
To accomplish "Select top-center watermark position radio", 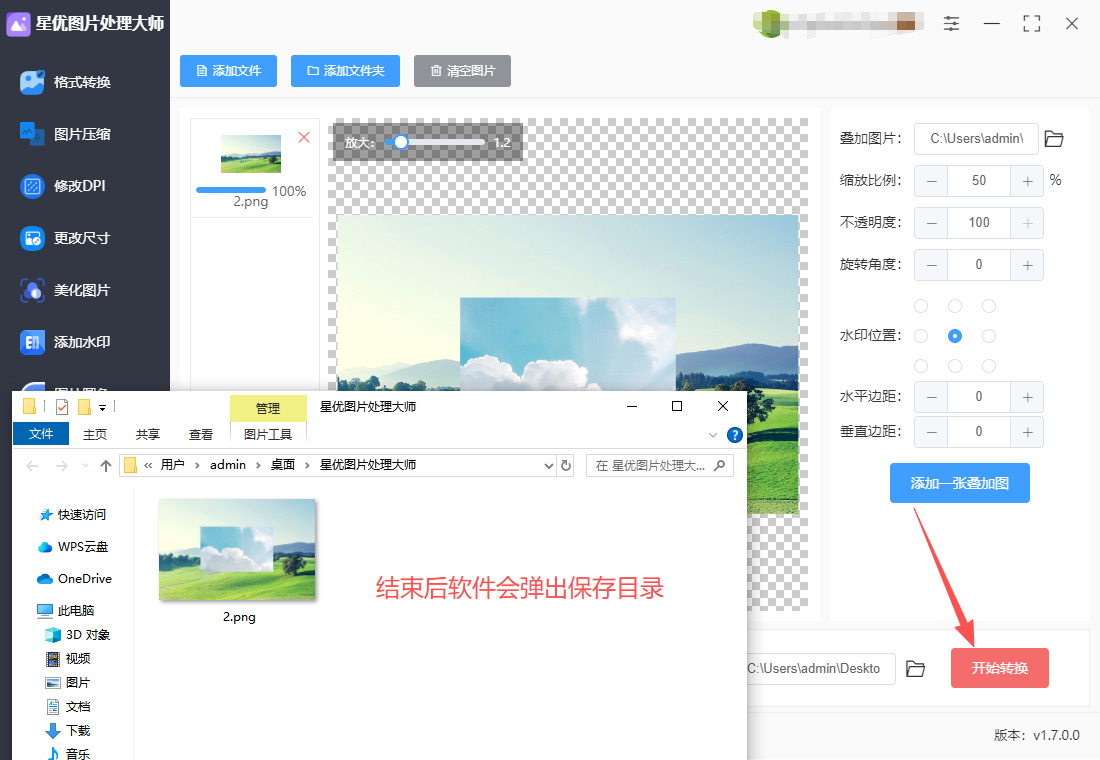I will tap(955, 306).
